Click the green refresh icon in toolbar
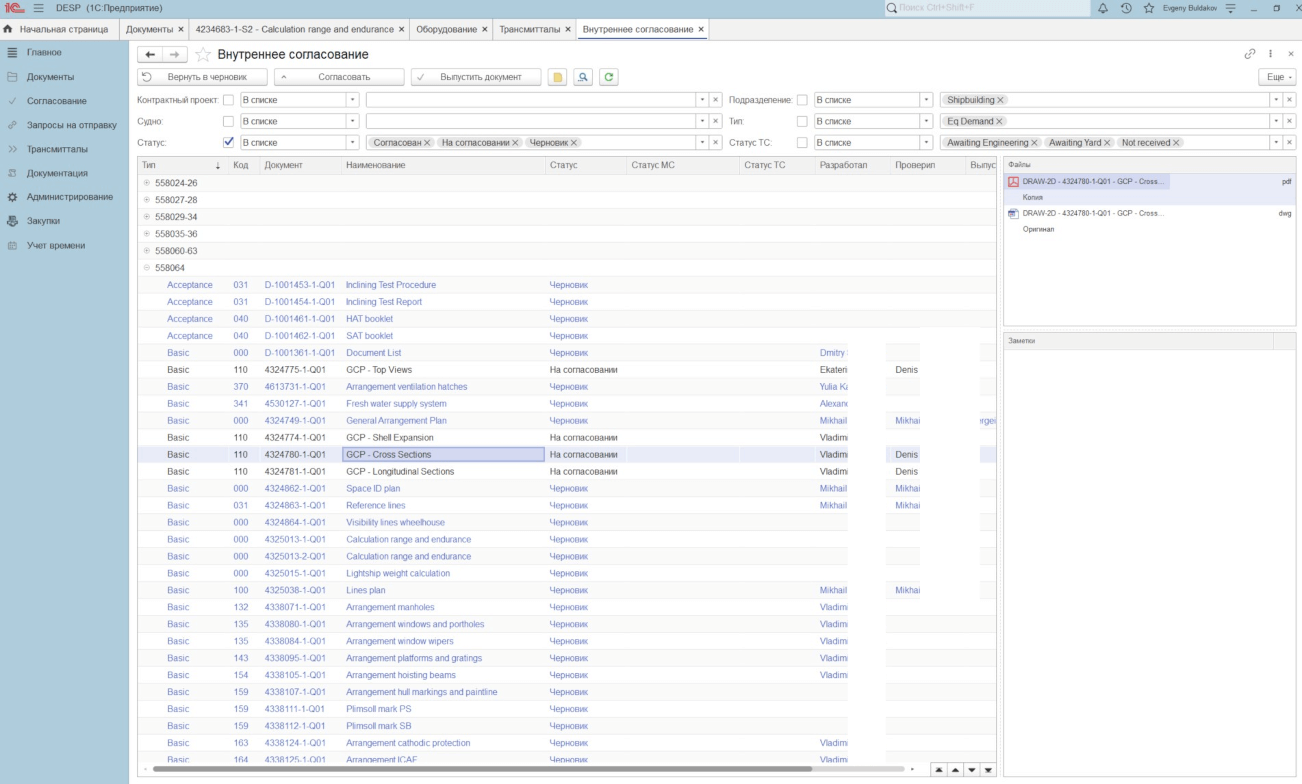1302x784 pixels. (608, 77)
